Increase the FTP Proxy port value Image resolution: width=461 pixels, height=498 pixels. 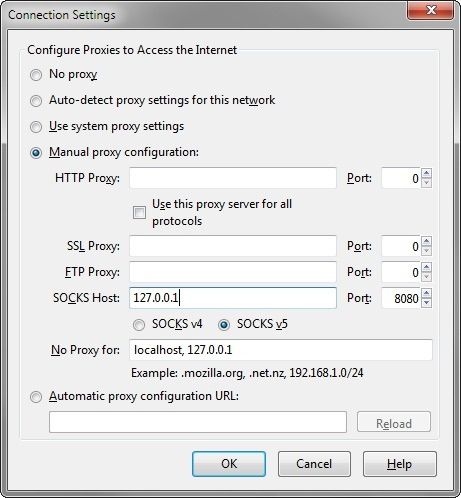point(426,267)
